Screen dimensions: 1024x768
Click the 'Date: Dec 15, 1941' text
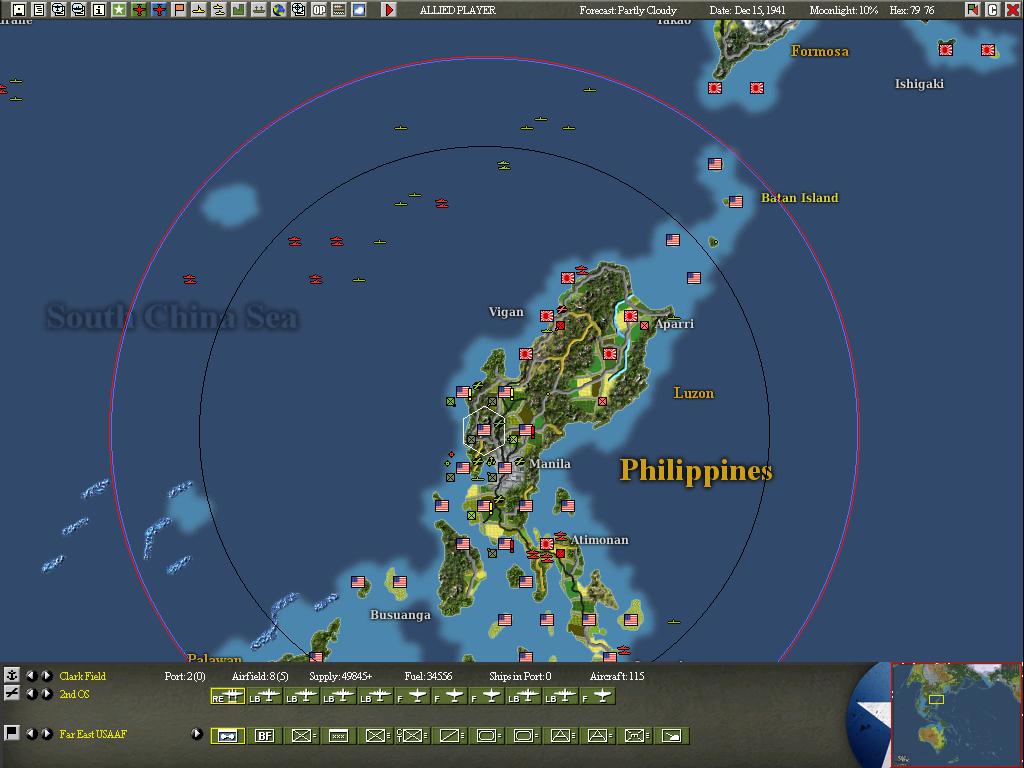[x=748, y=10]
